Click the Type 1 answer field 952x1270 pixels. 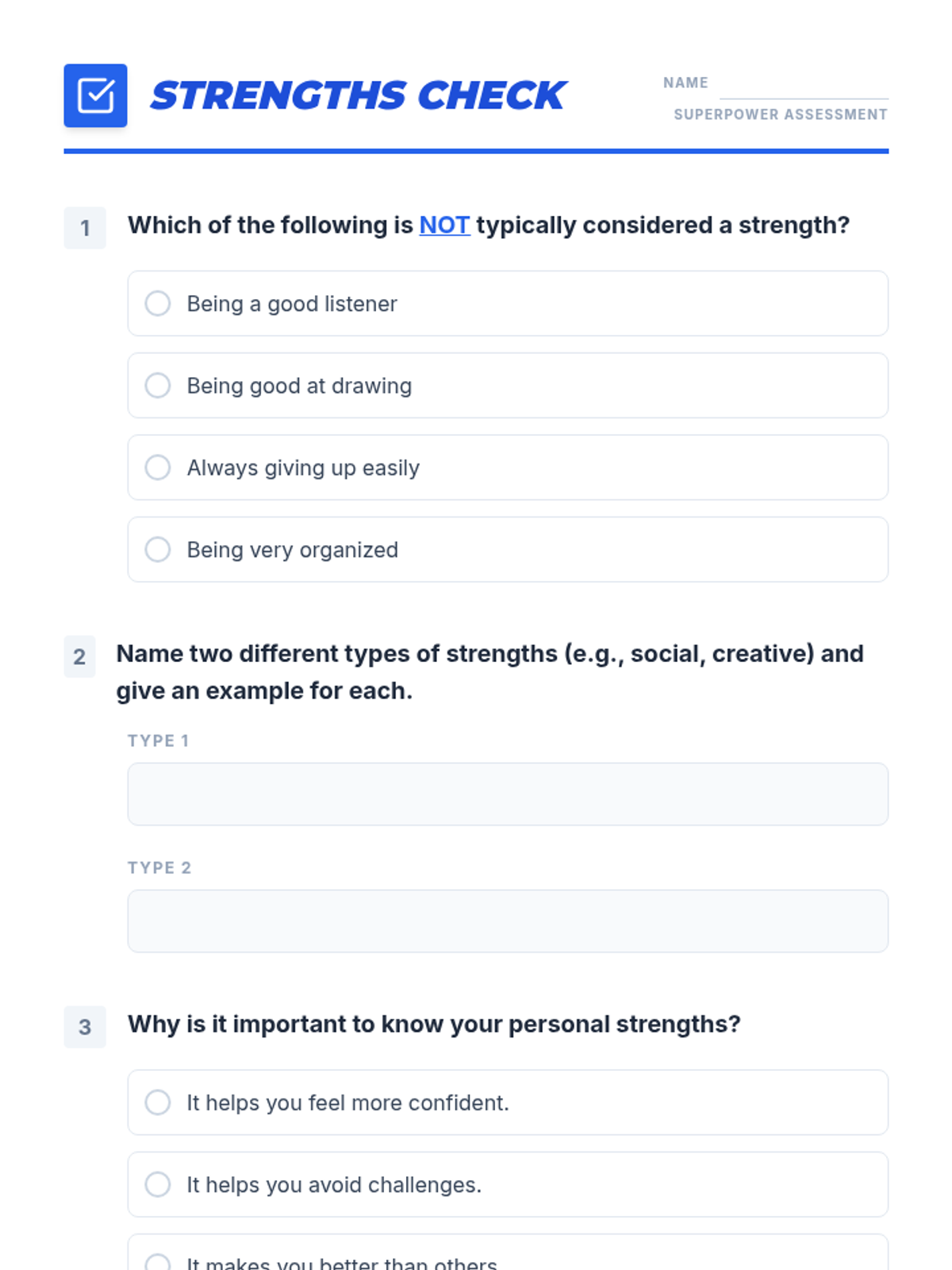tap(508, 794)
